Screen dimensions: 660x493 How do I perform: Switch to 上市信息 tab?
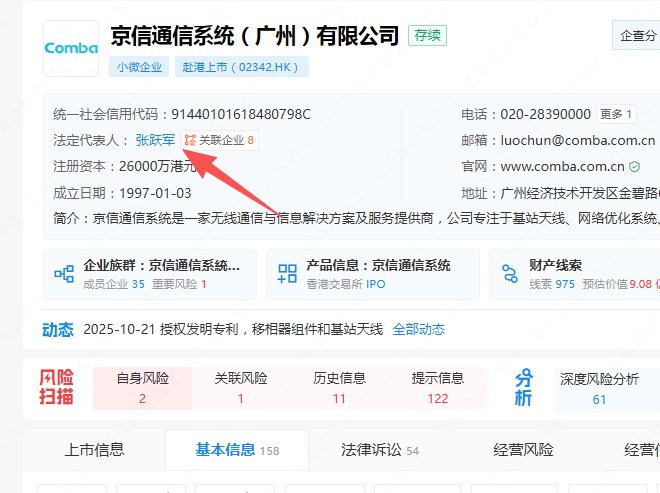pyautogui.click(x=94, y=450)
